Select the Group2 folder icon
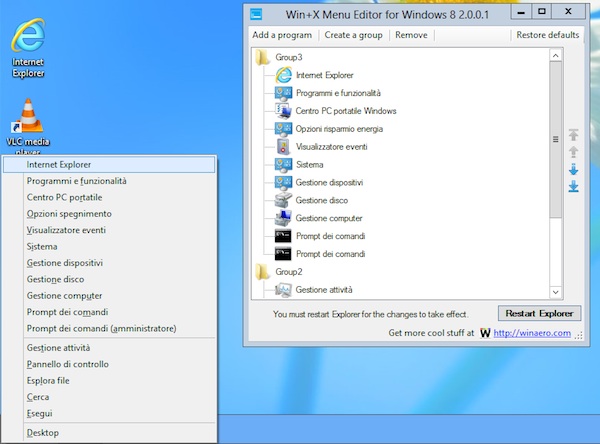Screen dimensions: 600x444 pos(262,272)
